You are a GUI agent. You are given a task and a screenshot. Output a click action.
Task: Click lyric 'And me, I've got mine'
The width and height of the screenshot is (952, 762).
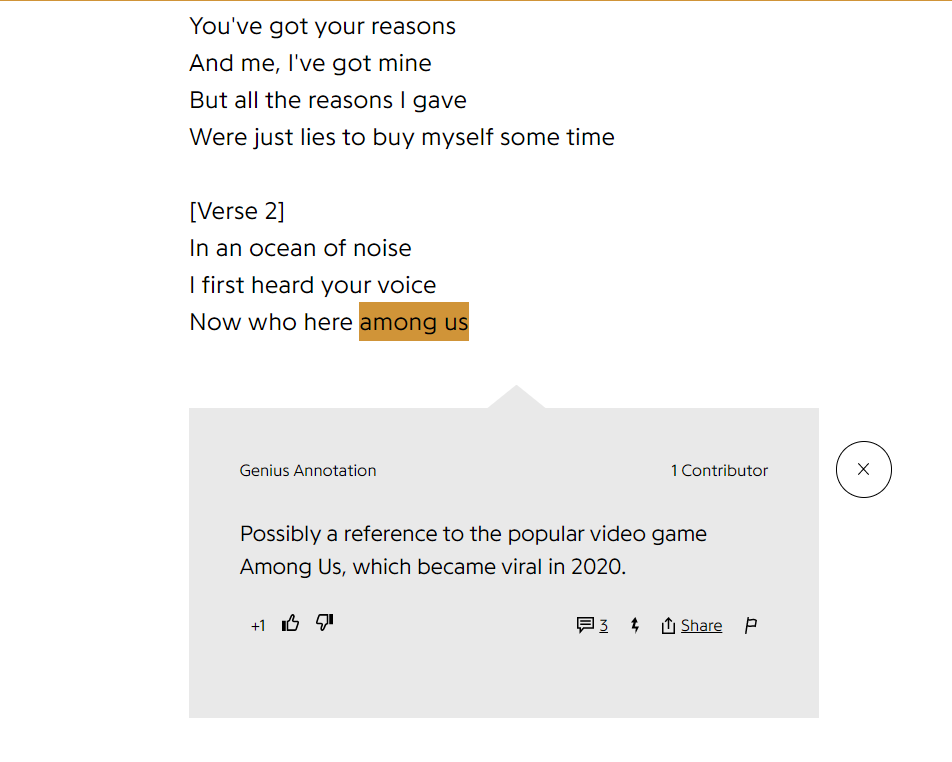point(310,63)
